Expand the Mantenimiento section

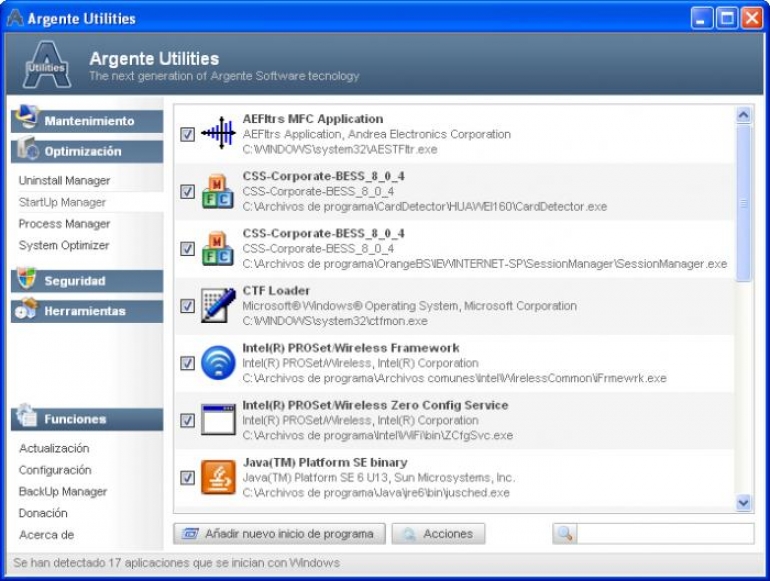point(87,121)
